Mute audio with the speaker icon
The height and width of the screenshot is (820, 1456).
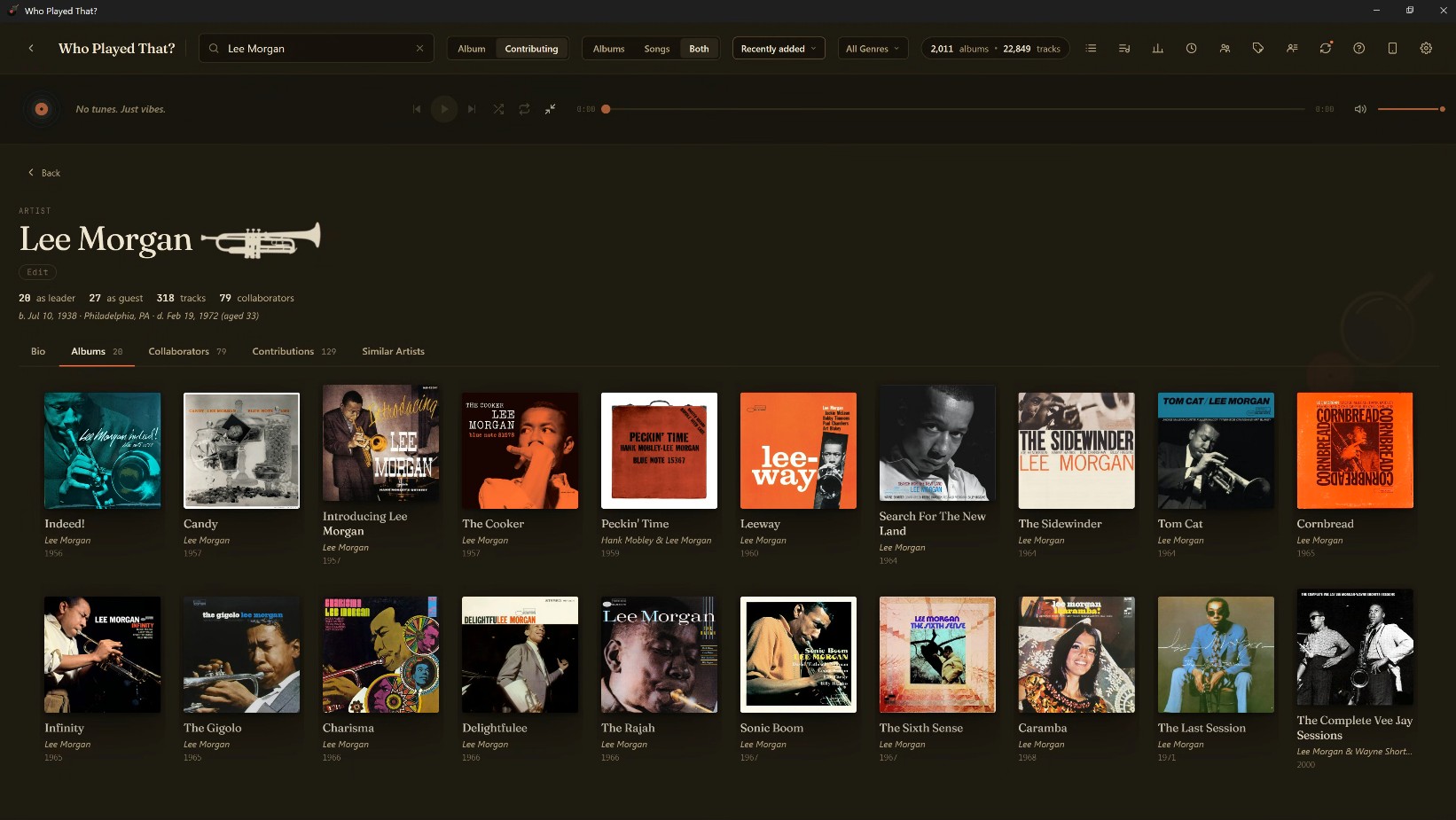click(1360, 109)
